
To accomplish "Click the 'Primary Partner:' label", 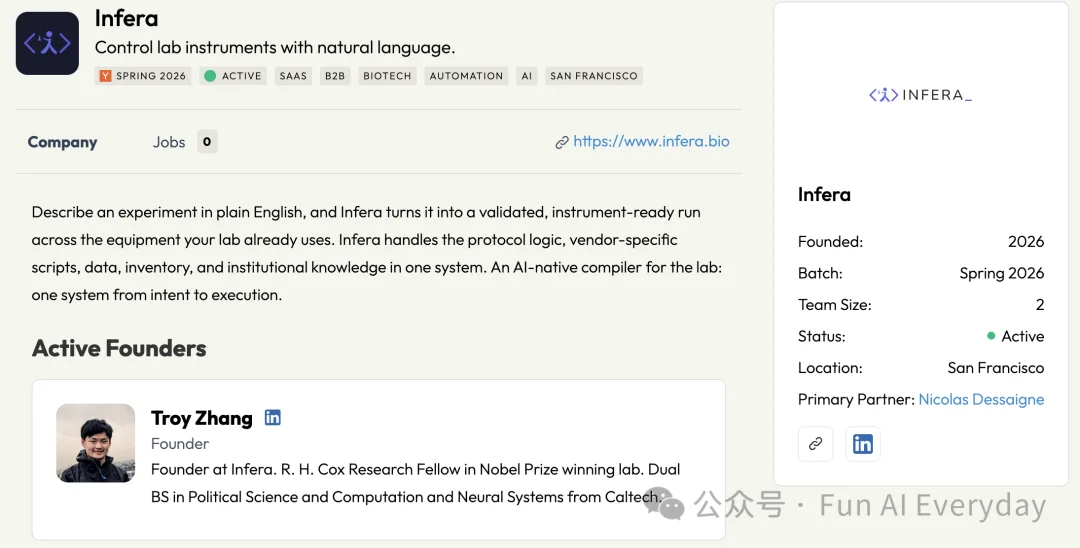I will pos(856,399).
